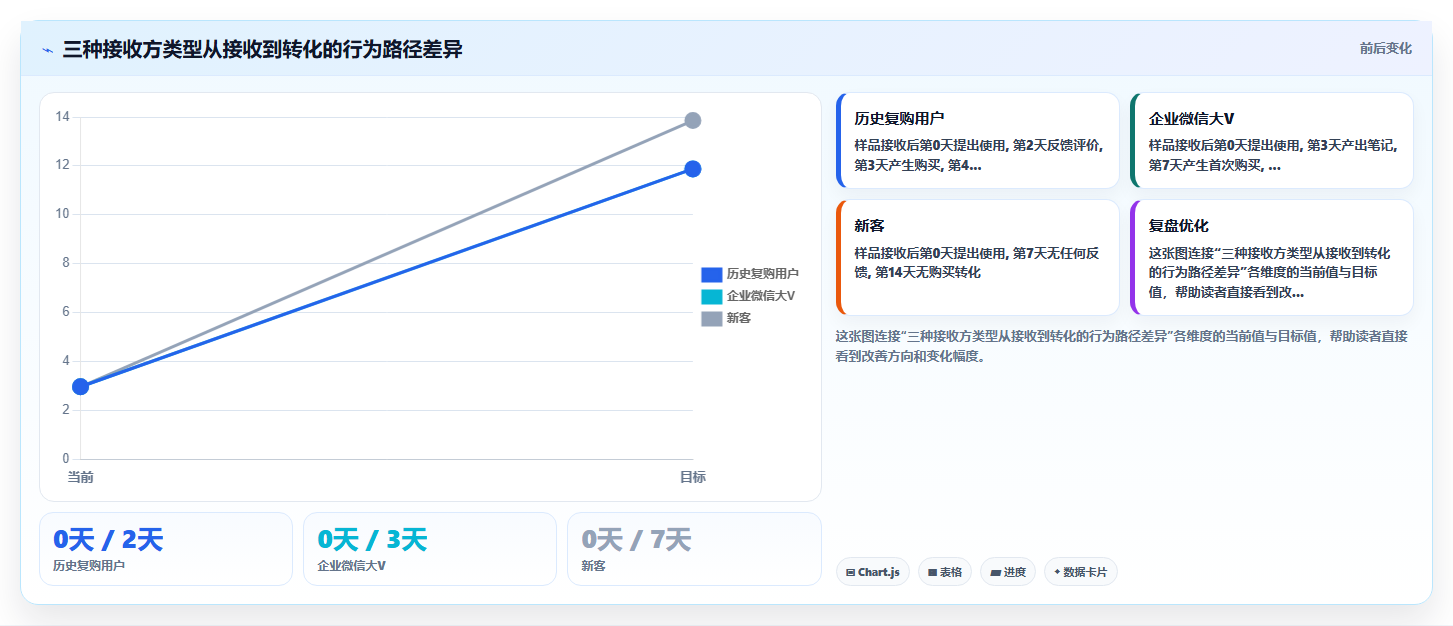Open the 新客 description card
Image resolution: width=1453 pixels, height=626 pixels.
click(977, 258)
